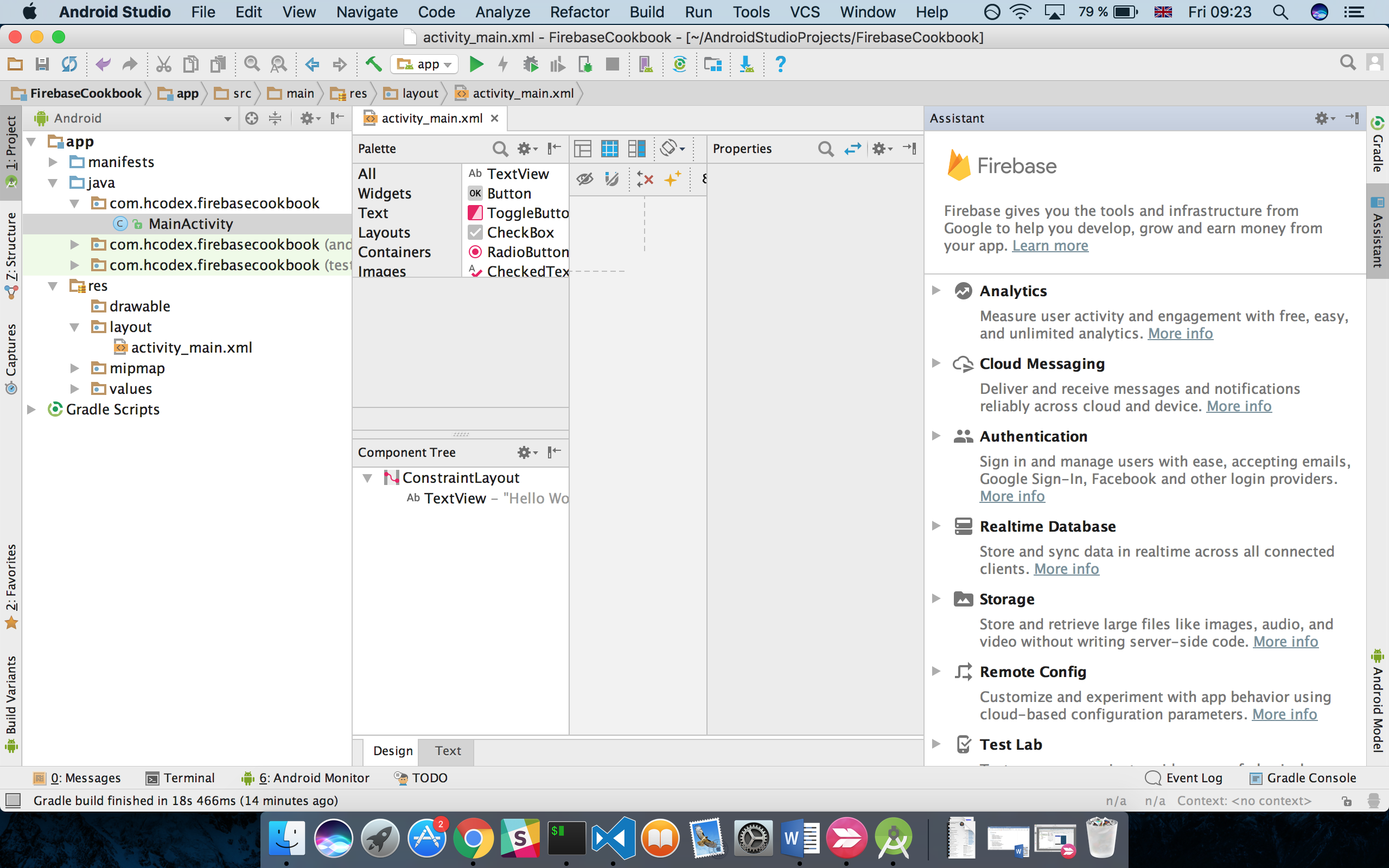Click the Infer Constraints sparkle icon

pyautogui.click(x=672, y=179)
